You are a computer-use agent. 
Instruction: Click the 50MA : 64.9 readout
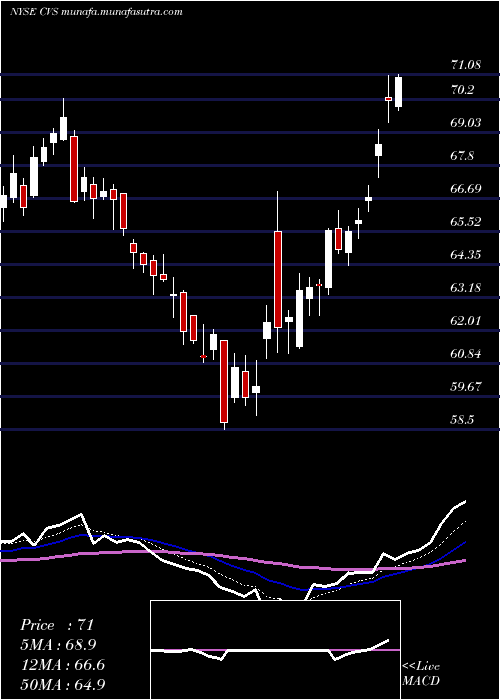[x=63, y=684]
